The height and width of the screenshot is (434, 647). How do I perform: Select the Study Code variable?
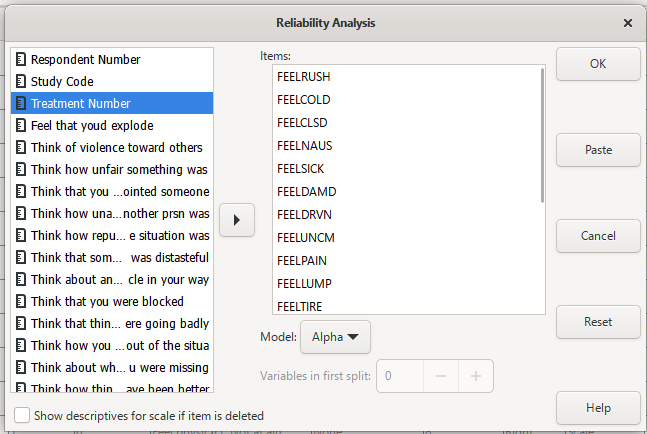tap(112, 81)
